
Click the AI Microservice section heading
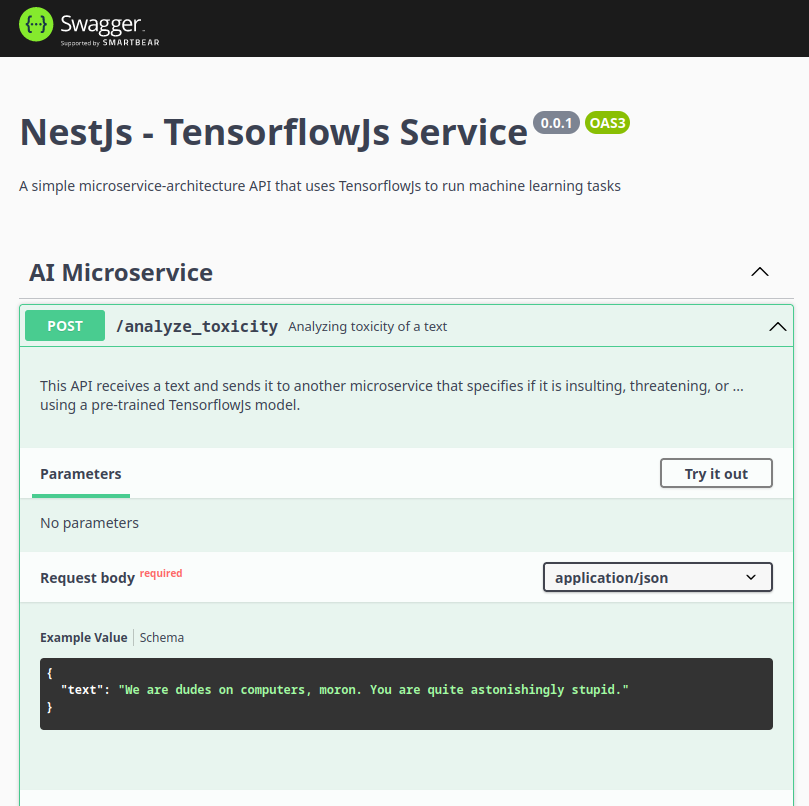pyautogui.click(x=121, y=272)
